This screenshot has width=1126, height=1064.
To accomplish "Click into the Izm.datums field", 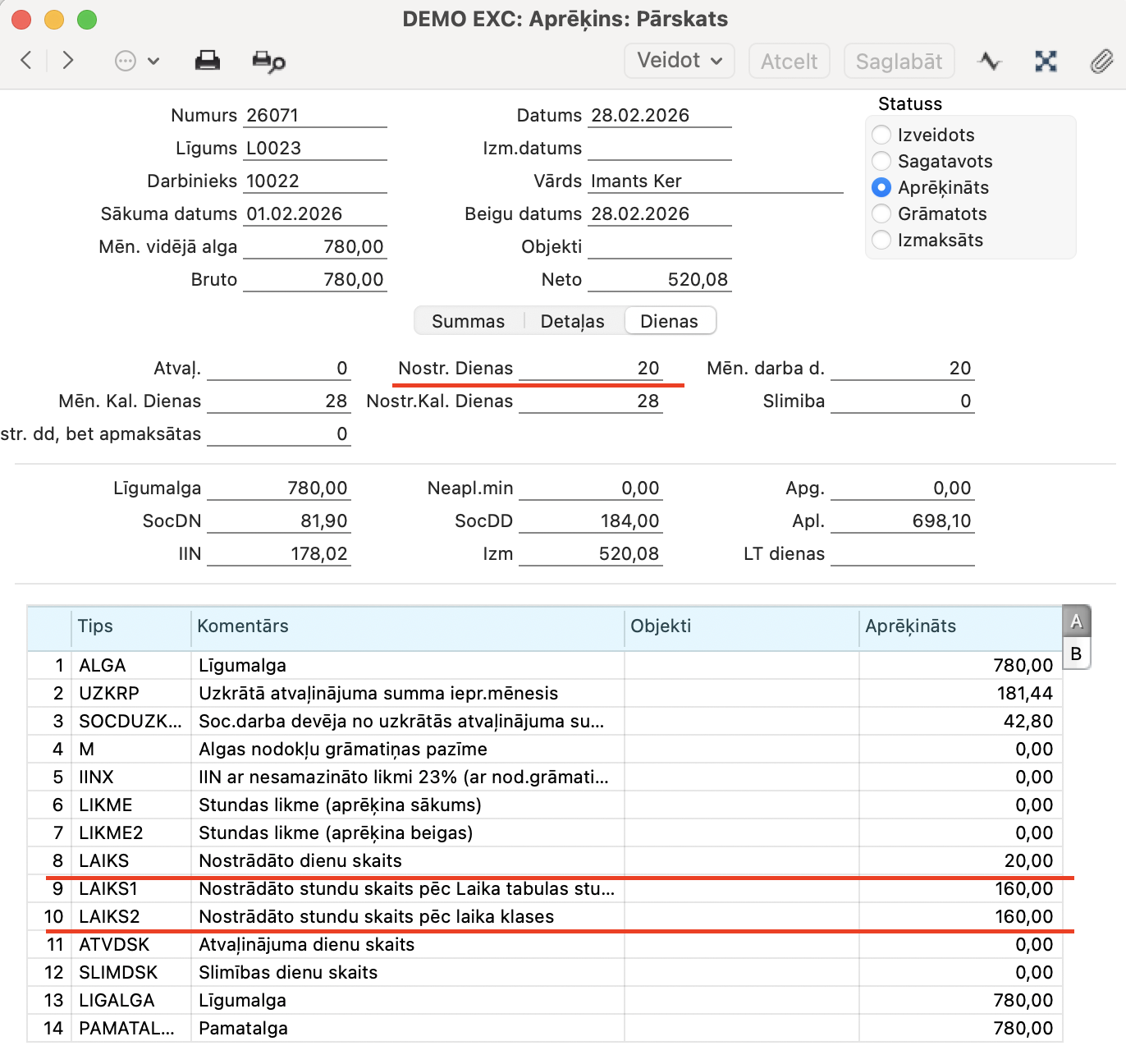I will pyautogui.click(x=659, y=149).
